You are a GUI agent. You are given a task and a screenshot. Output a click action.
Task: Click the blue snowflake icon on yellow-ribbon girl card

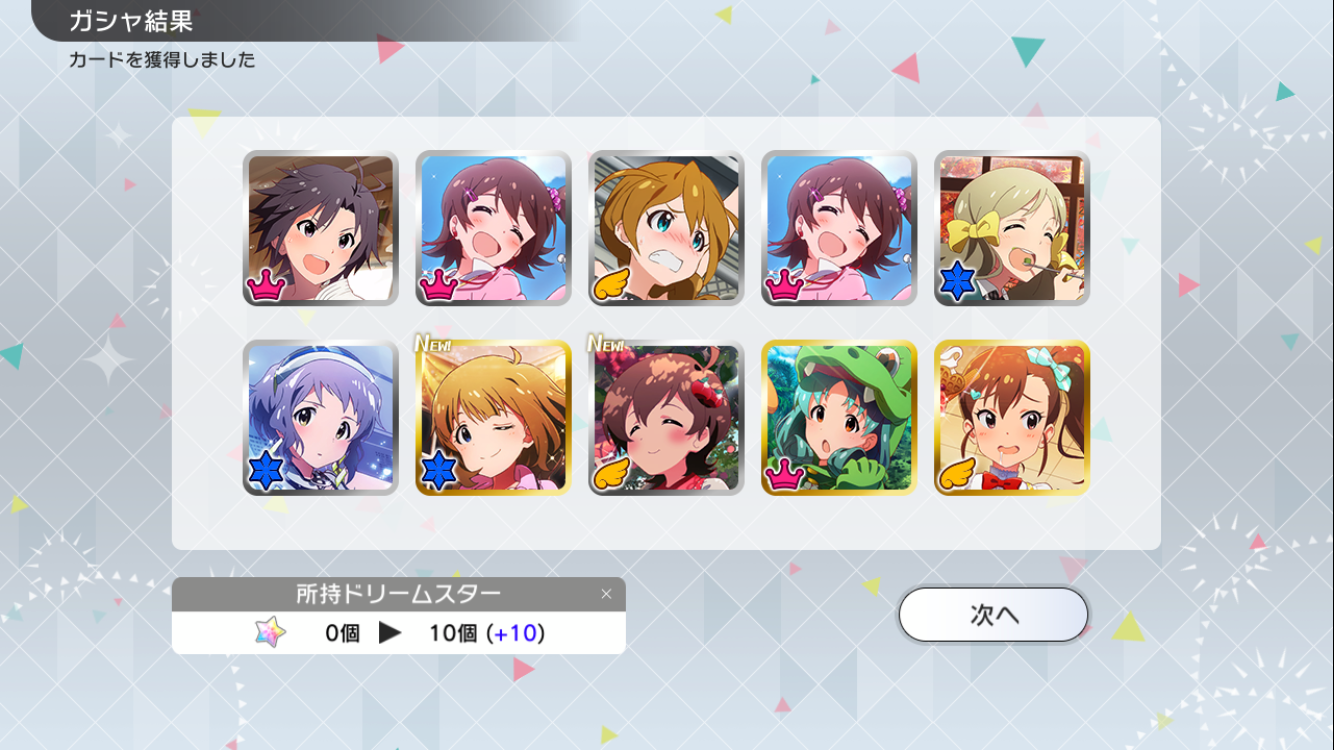pos(957,284)
